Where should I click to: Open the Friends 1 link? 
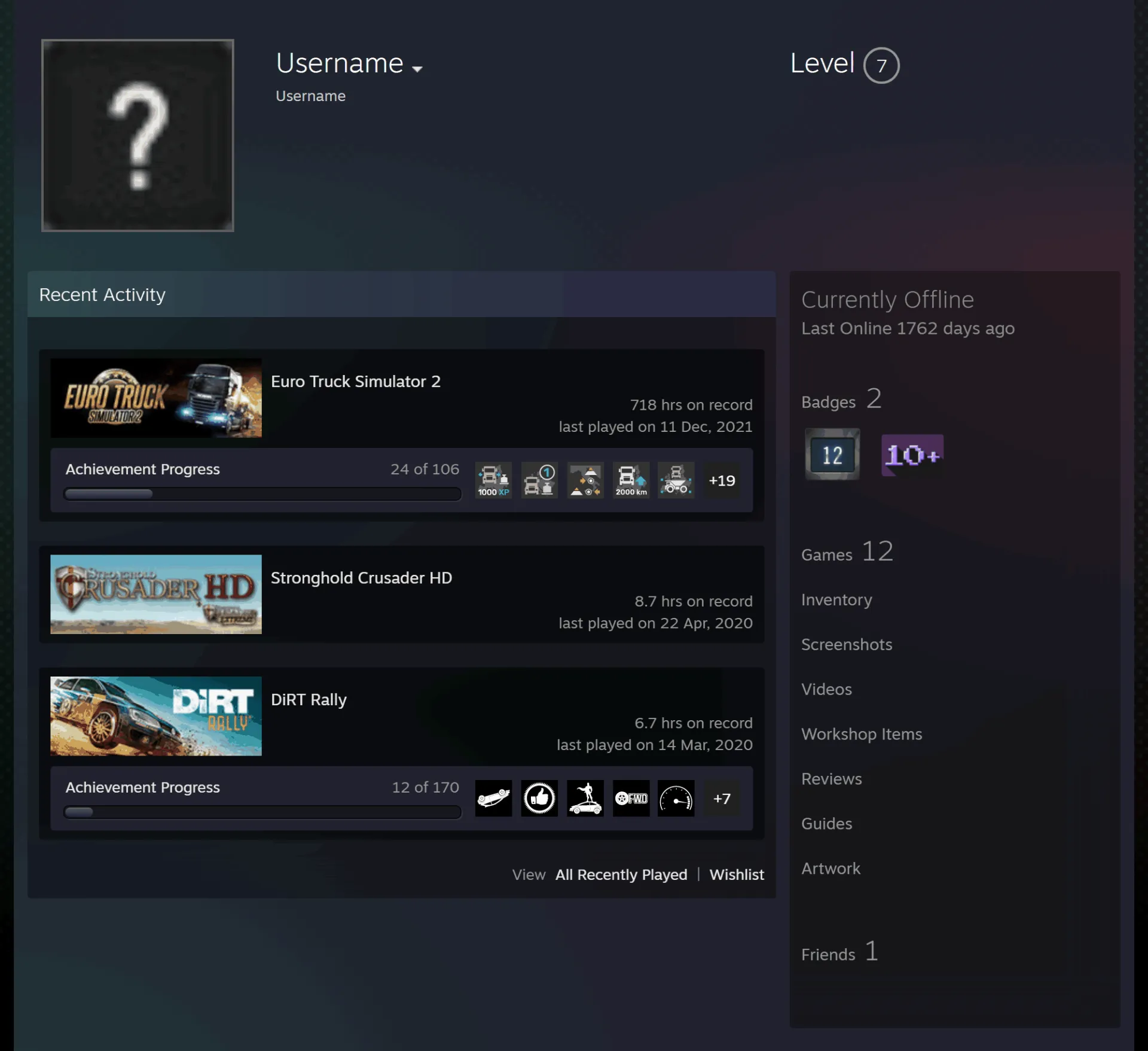pos(840,951)
